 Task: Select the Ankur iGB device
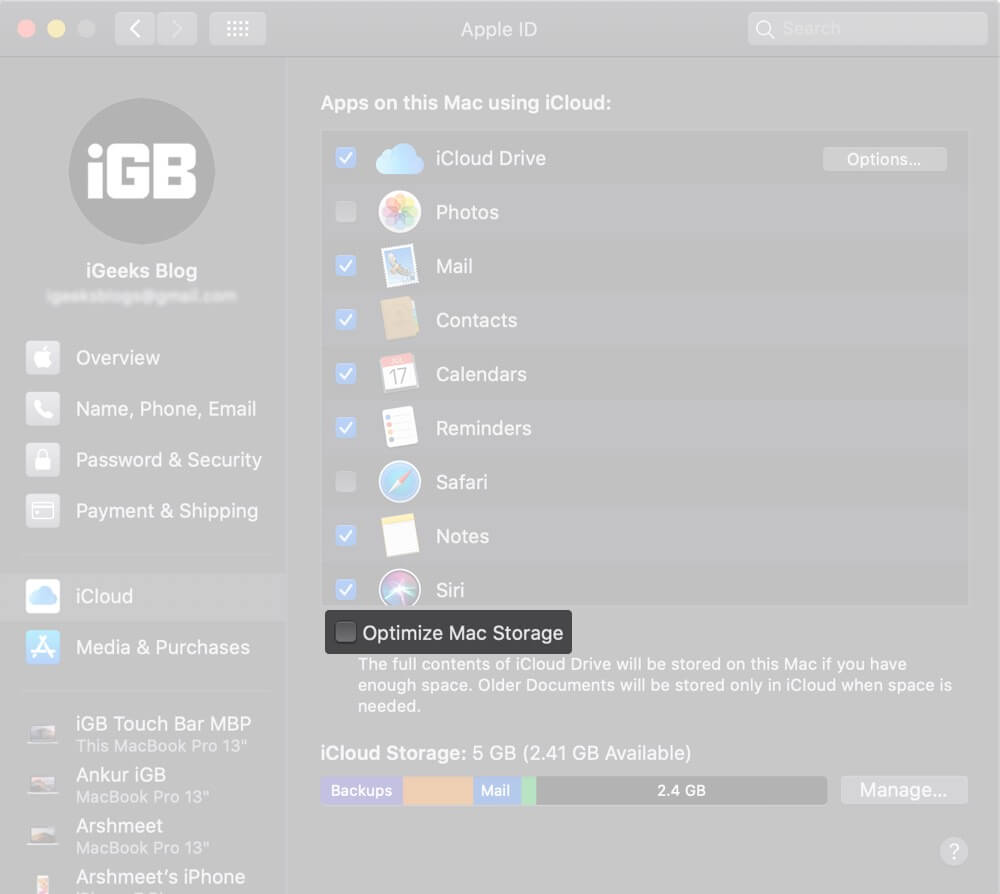coord(143,784)
